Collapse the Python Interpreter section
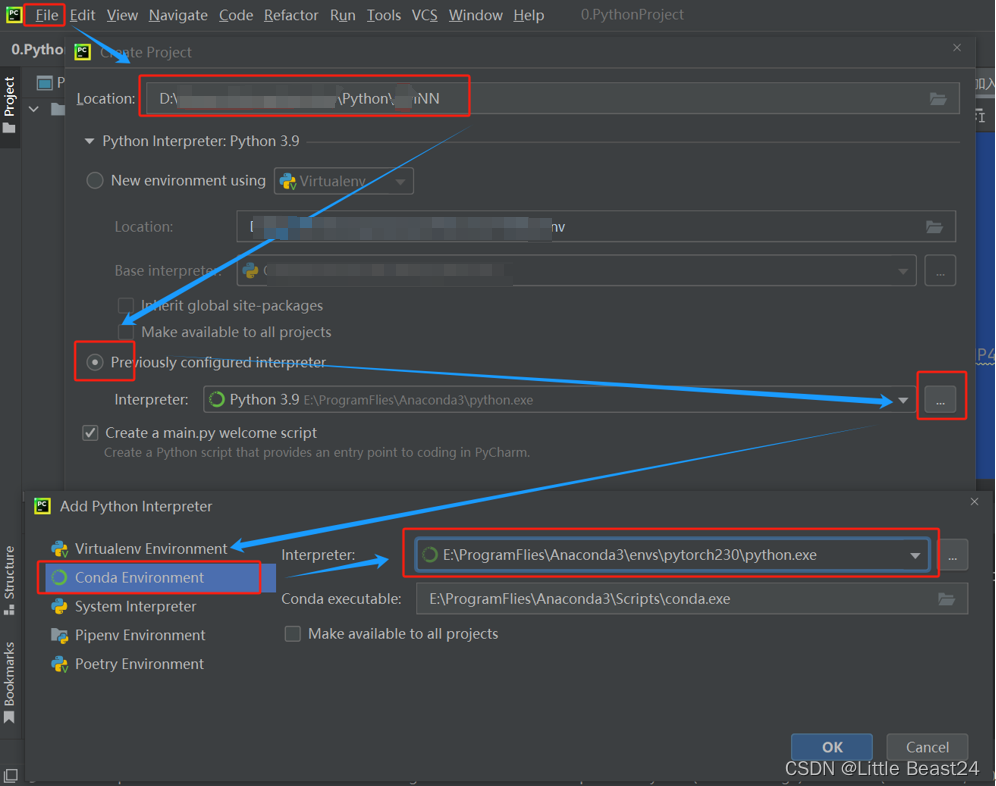The image size is (996, 786). [x=90, y=141]
